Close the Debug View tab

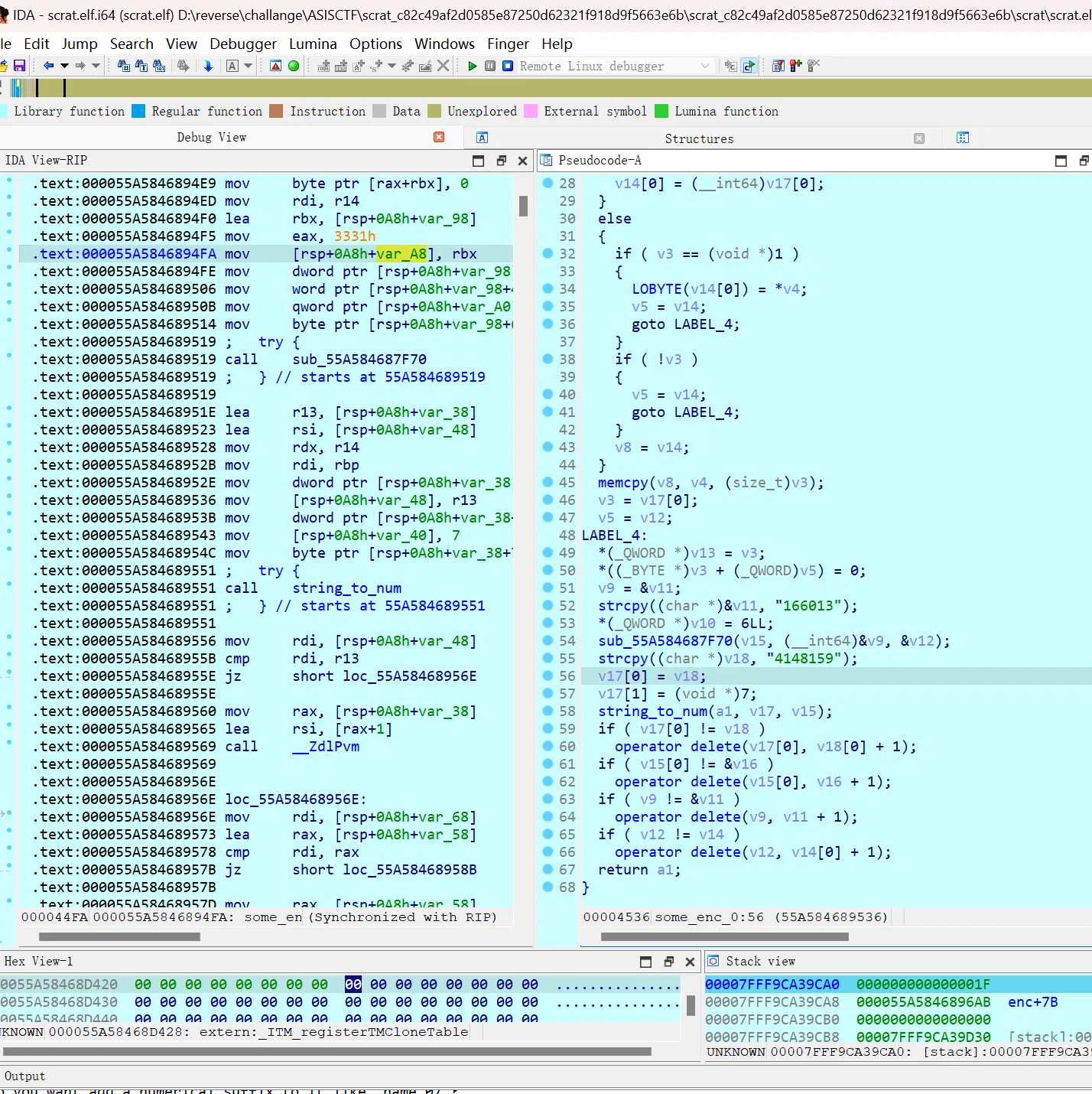[x=439, y=137]
